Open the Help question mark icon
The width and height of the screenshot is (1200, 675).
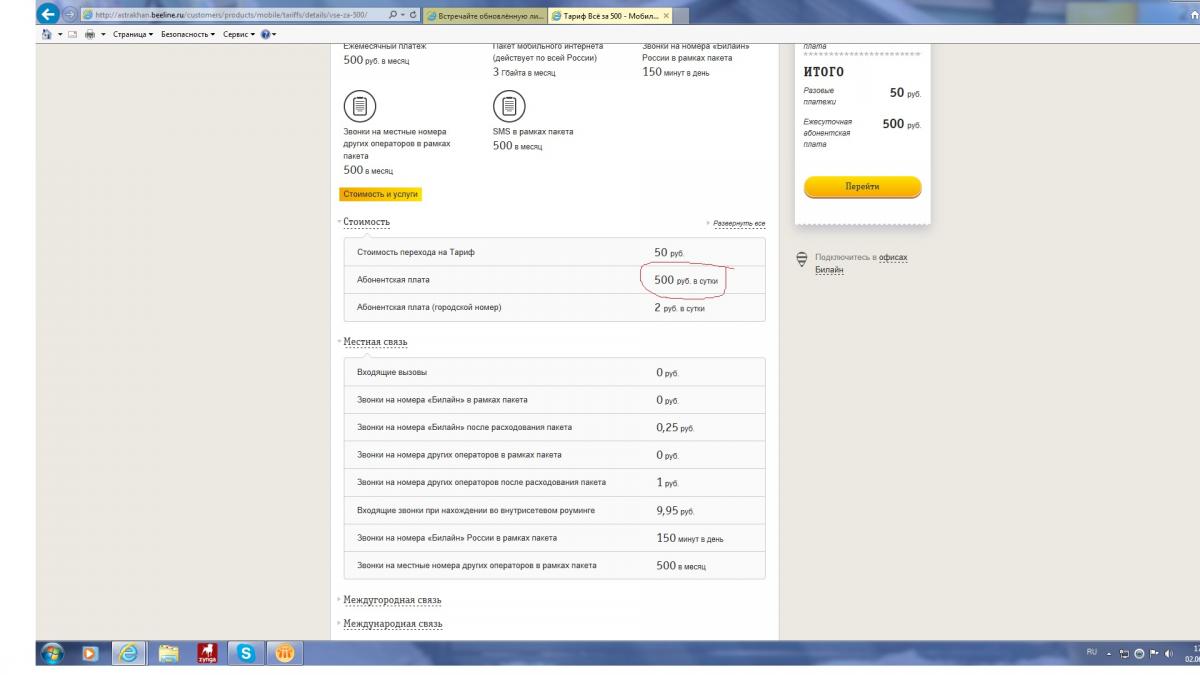[265, 34]
